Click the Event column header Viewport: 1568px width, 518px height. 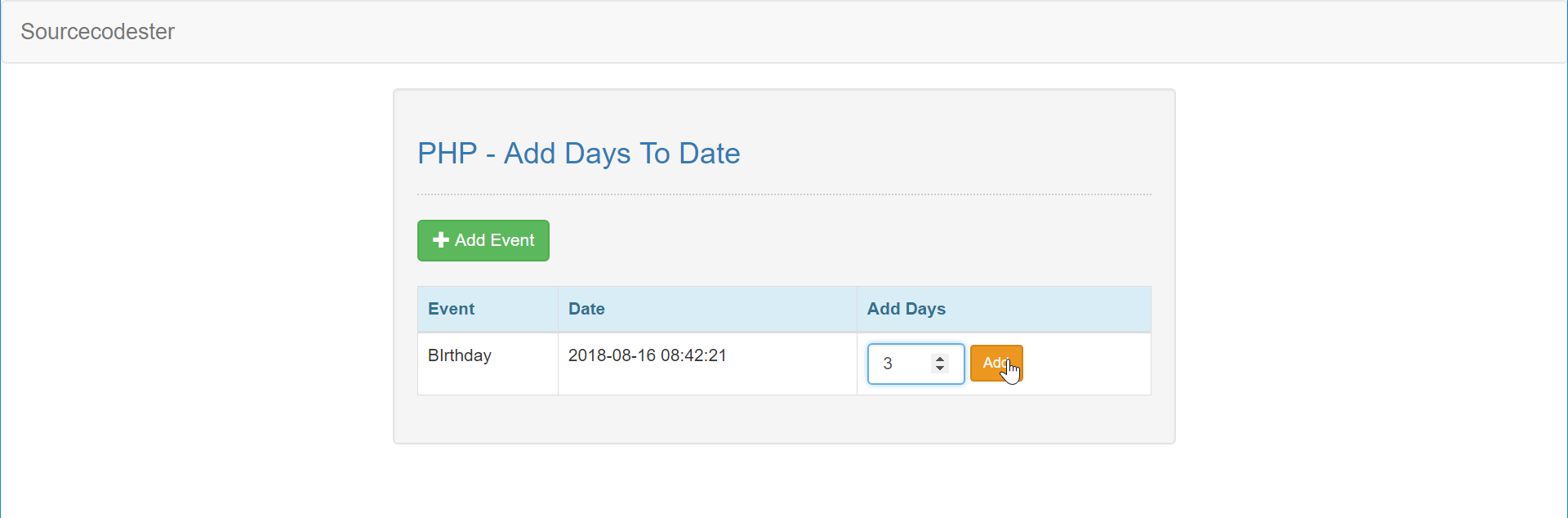pyautogui.click(x=450, y=309)
